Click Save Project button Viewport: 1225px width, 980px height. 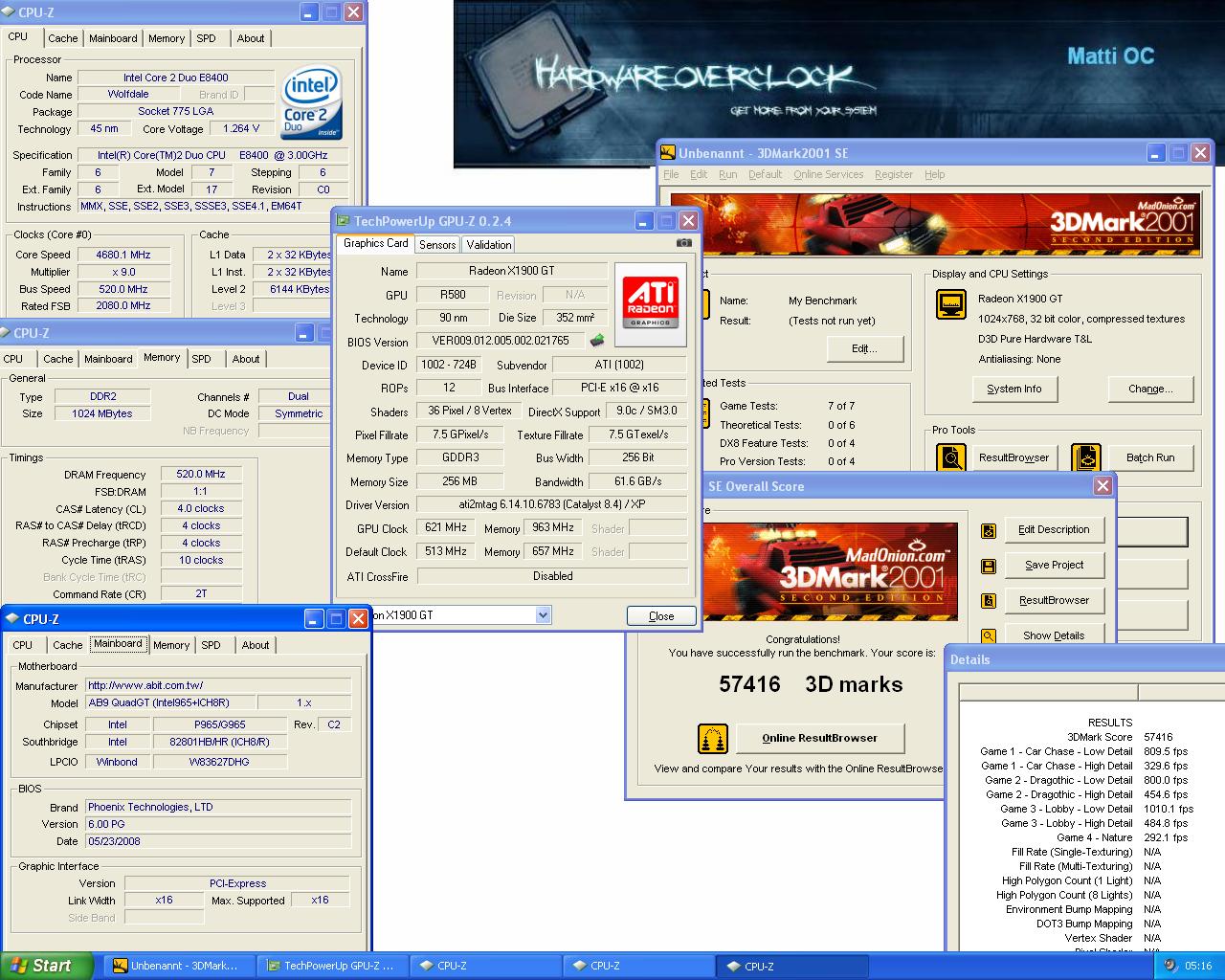tap(1054, 565)
